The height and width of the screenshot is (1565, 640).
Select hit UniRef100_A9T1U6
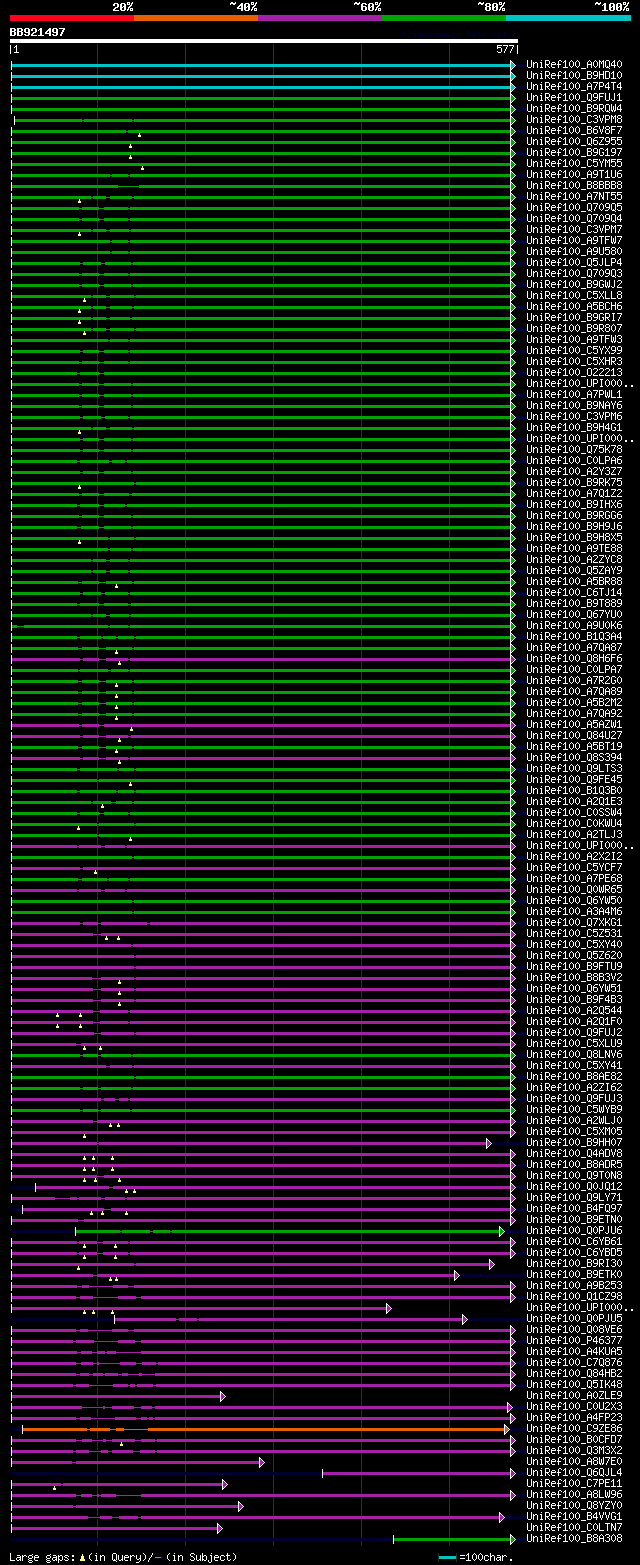click(574, 175)
